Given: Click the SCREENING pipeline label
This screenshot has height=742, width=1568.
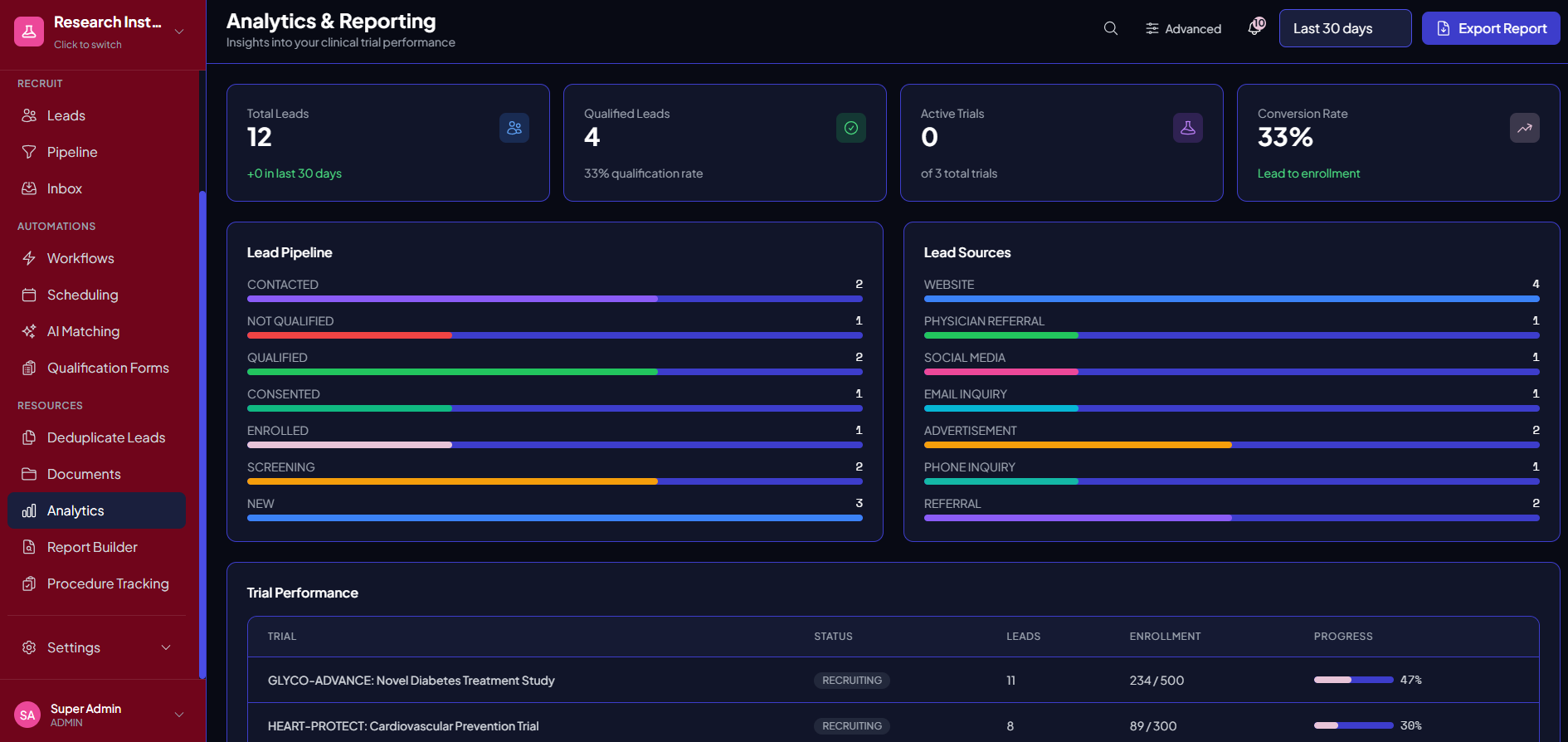Looking at the screenshot, I should click(x=281, y=467).
